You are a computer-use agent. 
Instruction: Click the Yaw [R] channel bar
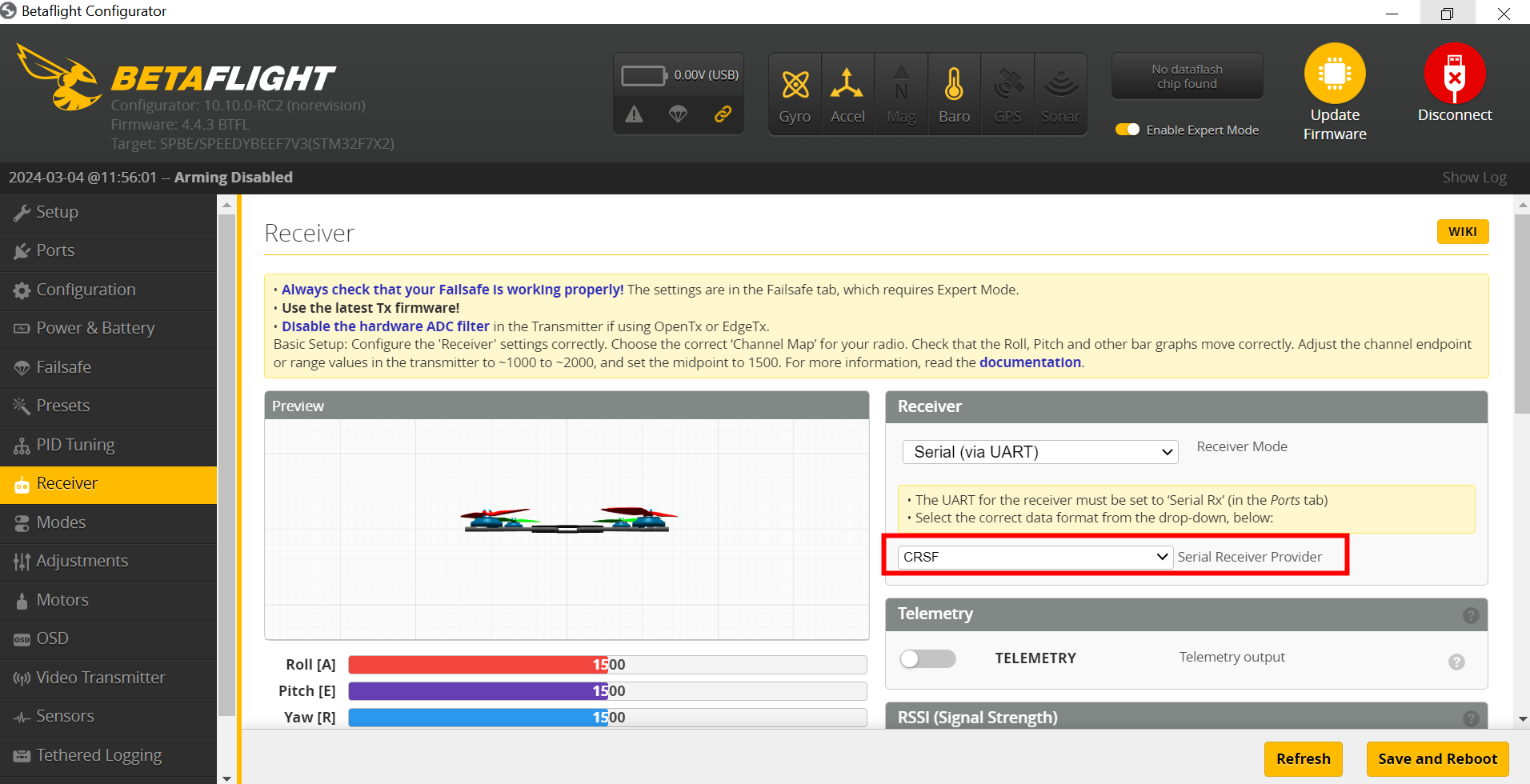tap(607, 718)
